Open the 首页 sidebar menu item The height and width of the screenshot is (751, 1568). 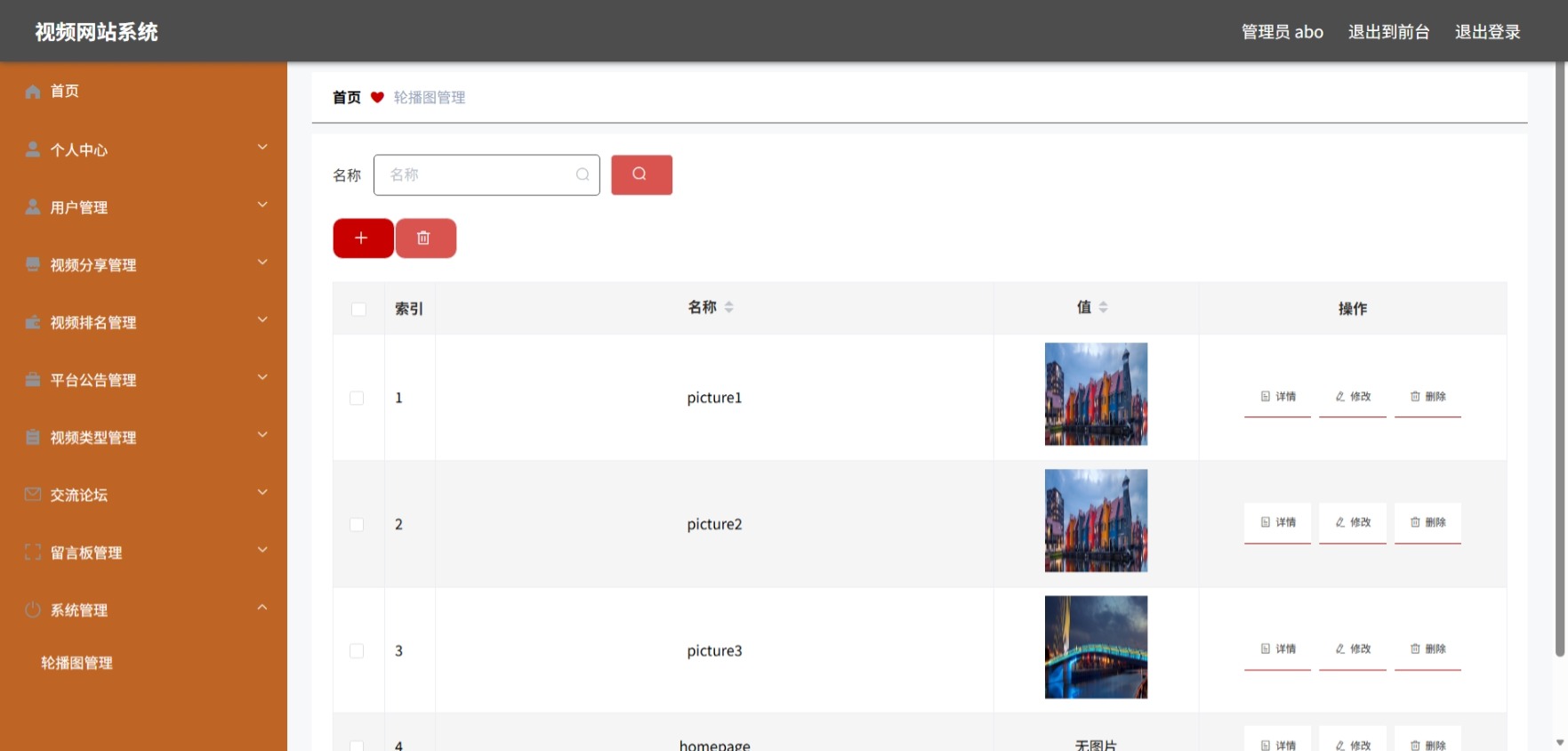point(143,92)
